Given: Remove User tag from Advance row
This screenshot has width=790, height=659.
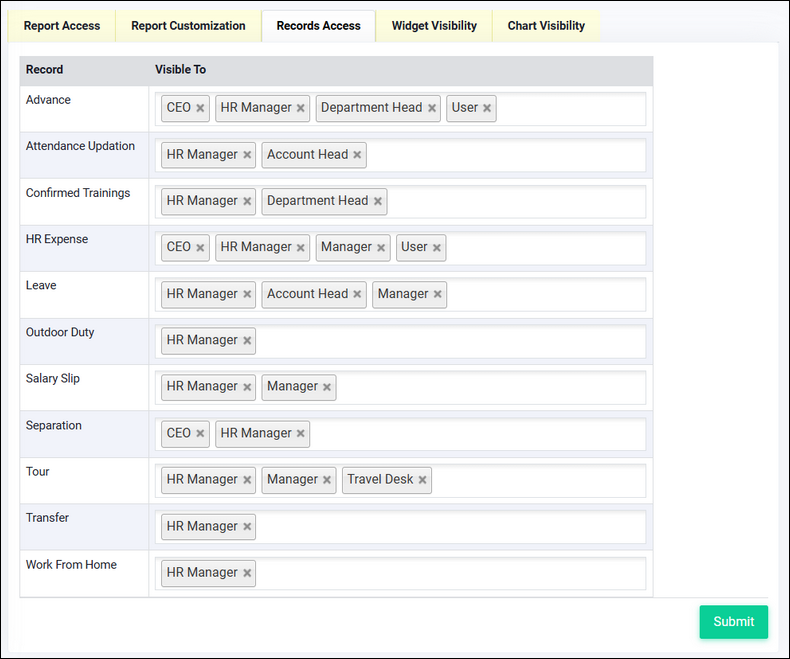Looking at the screenshot, I should [487, 108].
